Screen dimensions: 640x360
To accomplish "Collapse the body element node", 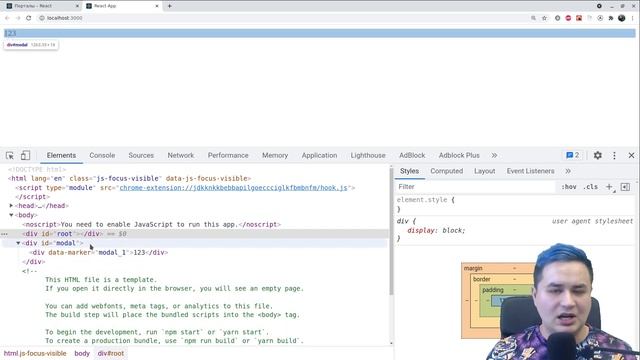I will coord(11,215).
